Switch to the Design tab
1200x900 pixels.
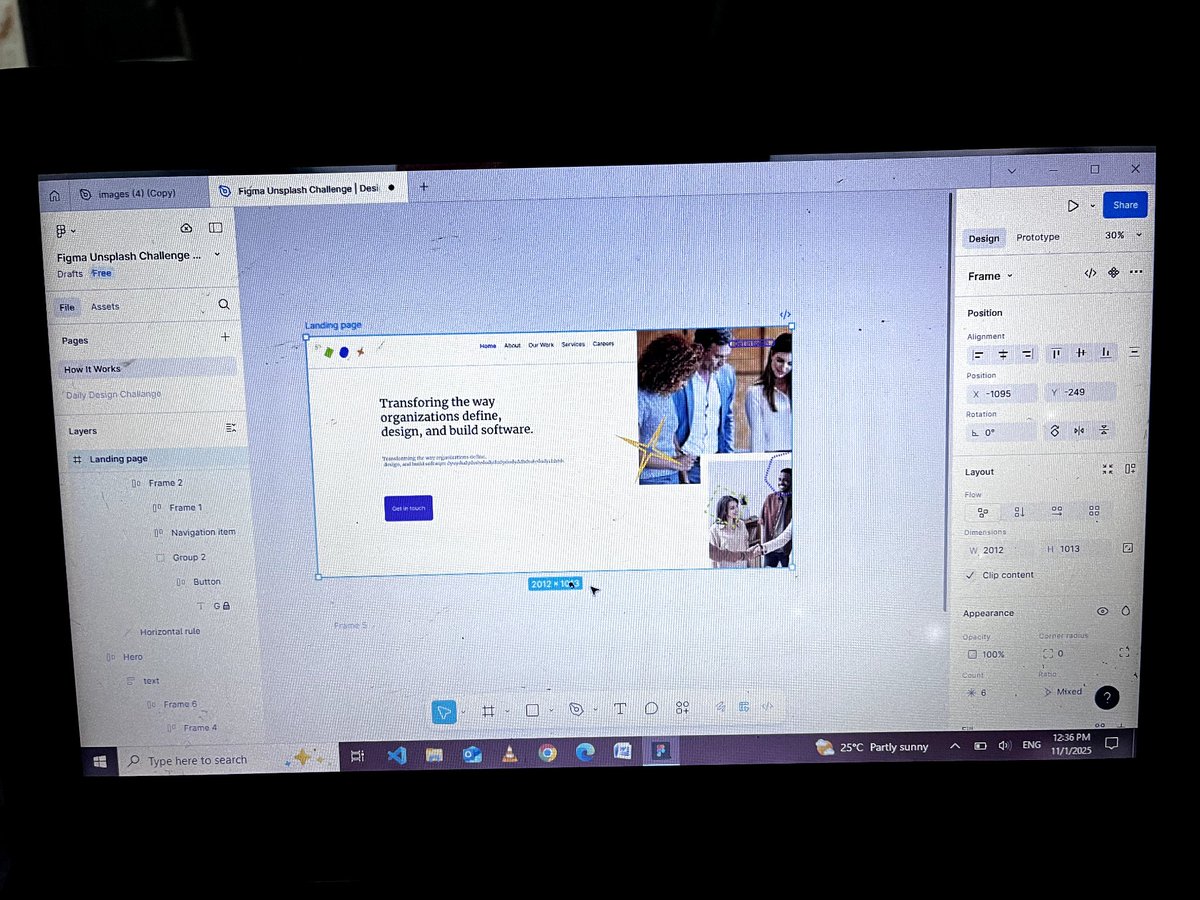pyautogui.click(x=983, y=238)
